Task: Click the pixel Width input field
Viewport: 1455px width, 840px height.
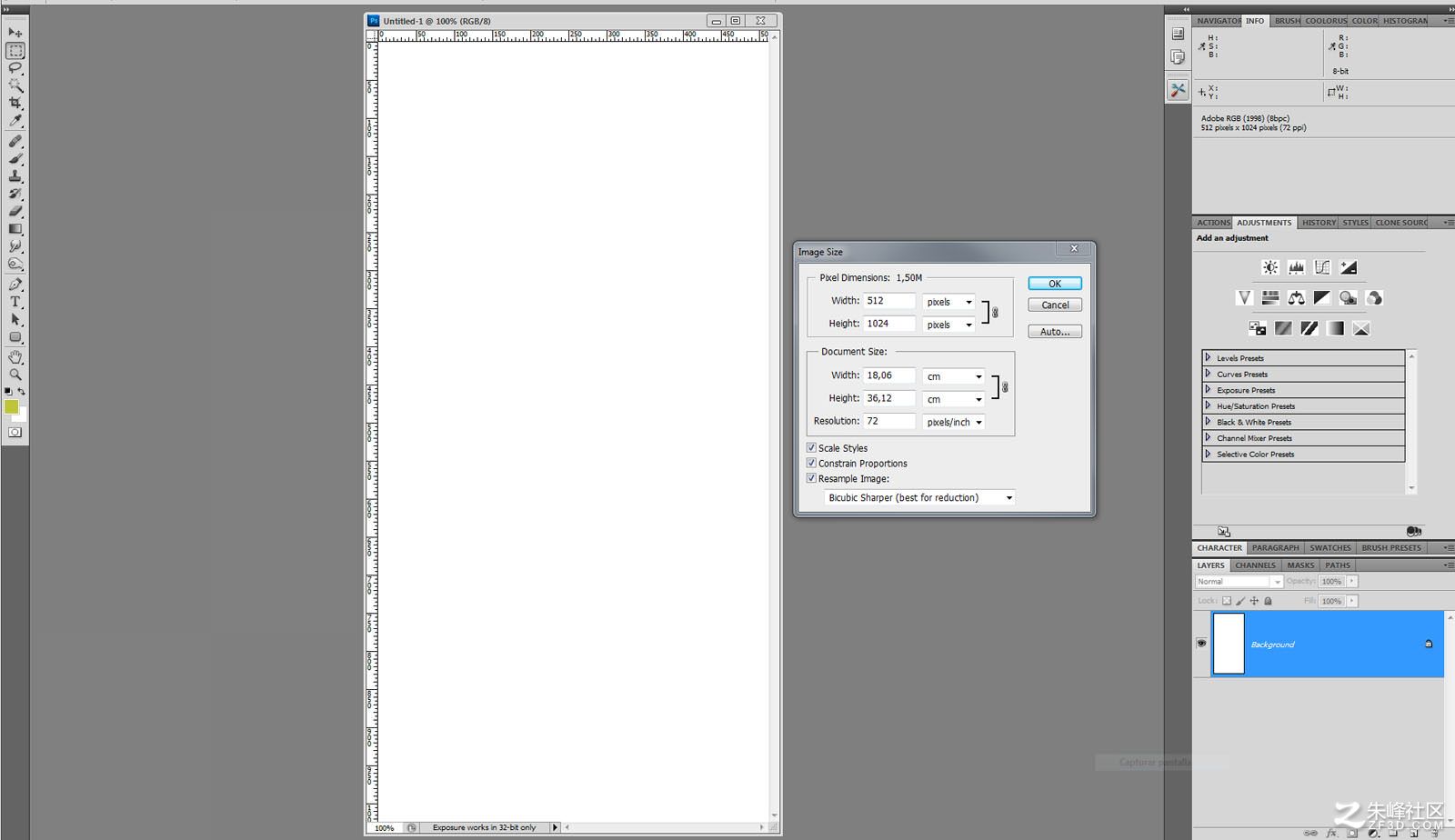Action: 889,301
